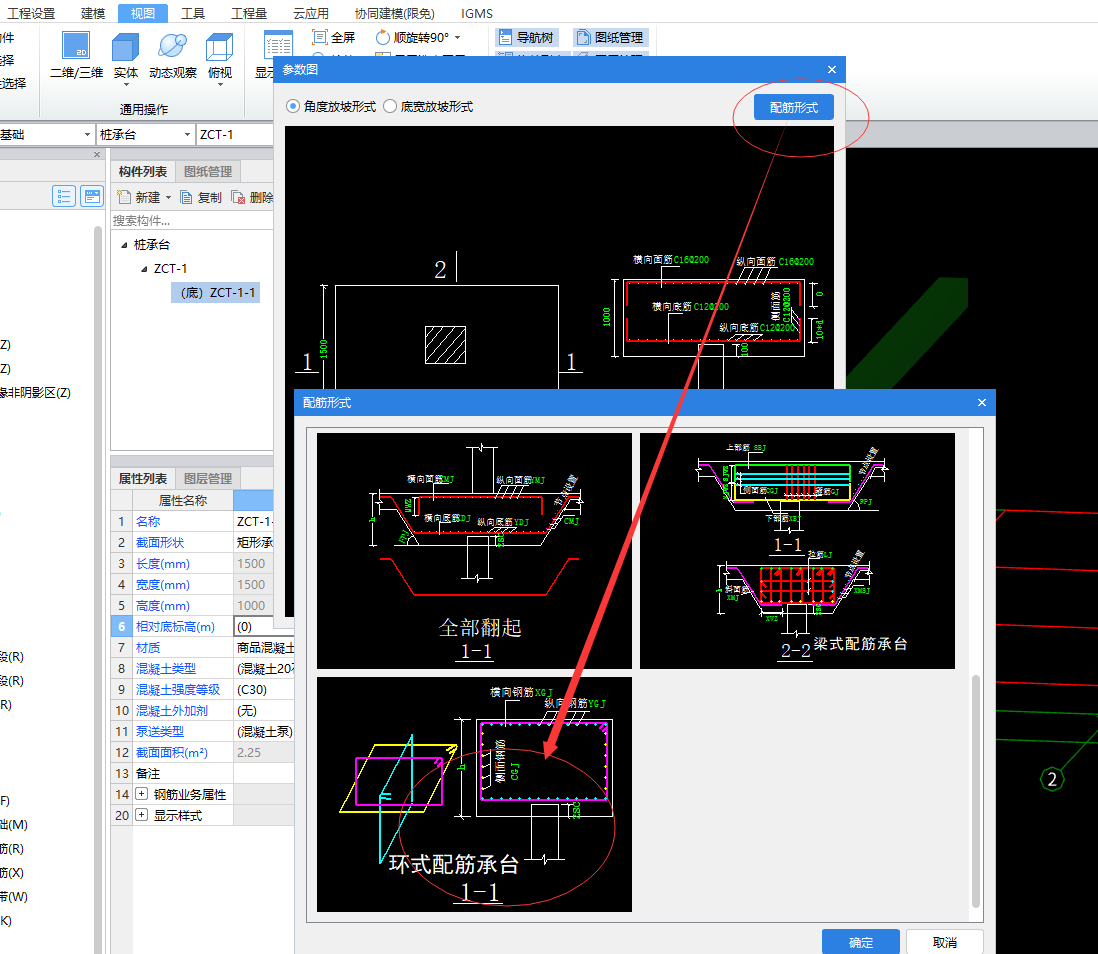
Task: Open the 协同建模(限免) tab
Action: point(394,13)
